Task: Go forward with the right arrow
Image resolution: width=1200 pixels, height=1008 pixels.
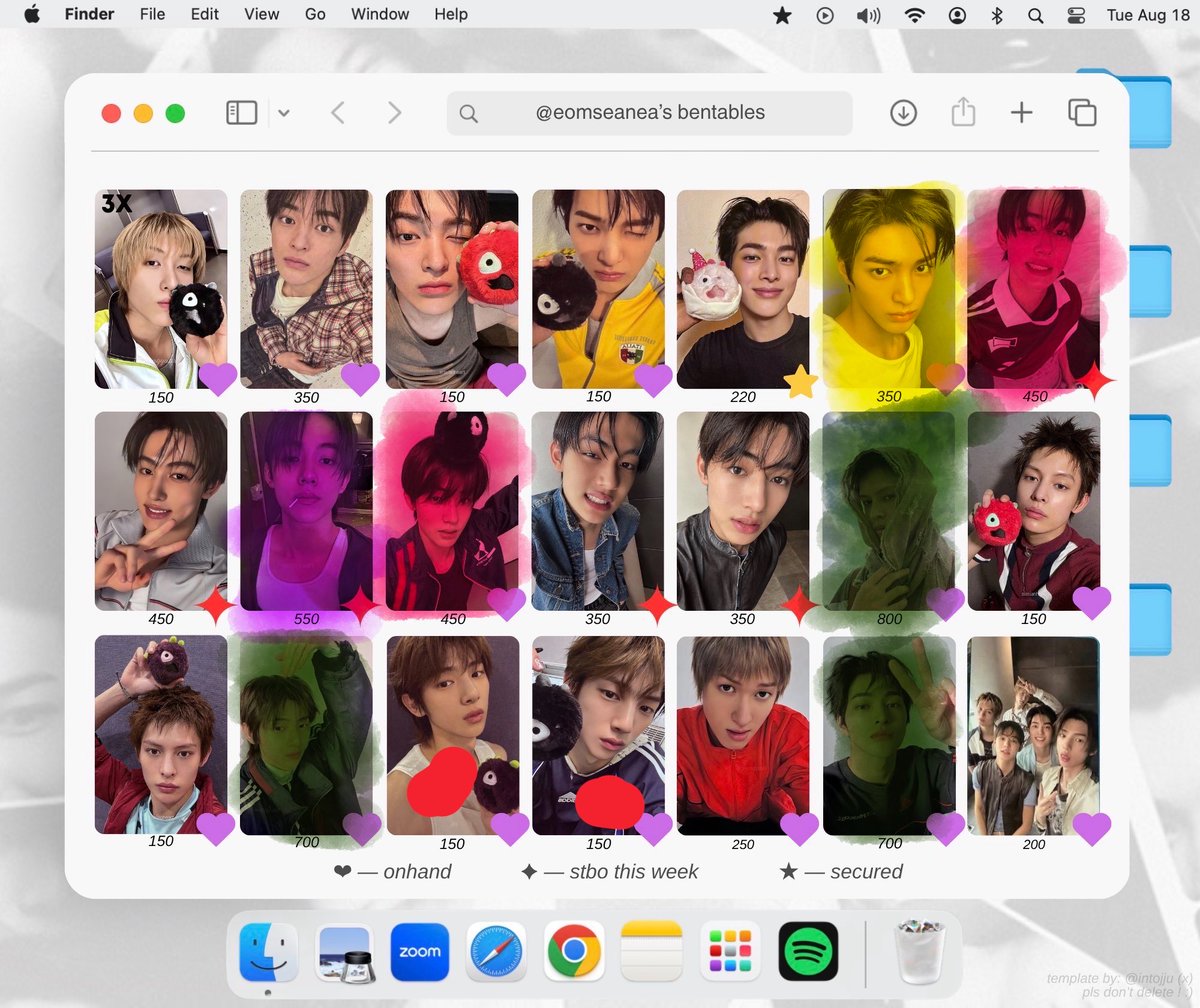Action: [395, 113]
